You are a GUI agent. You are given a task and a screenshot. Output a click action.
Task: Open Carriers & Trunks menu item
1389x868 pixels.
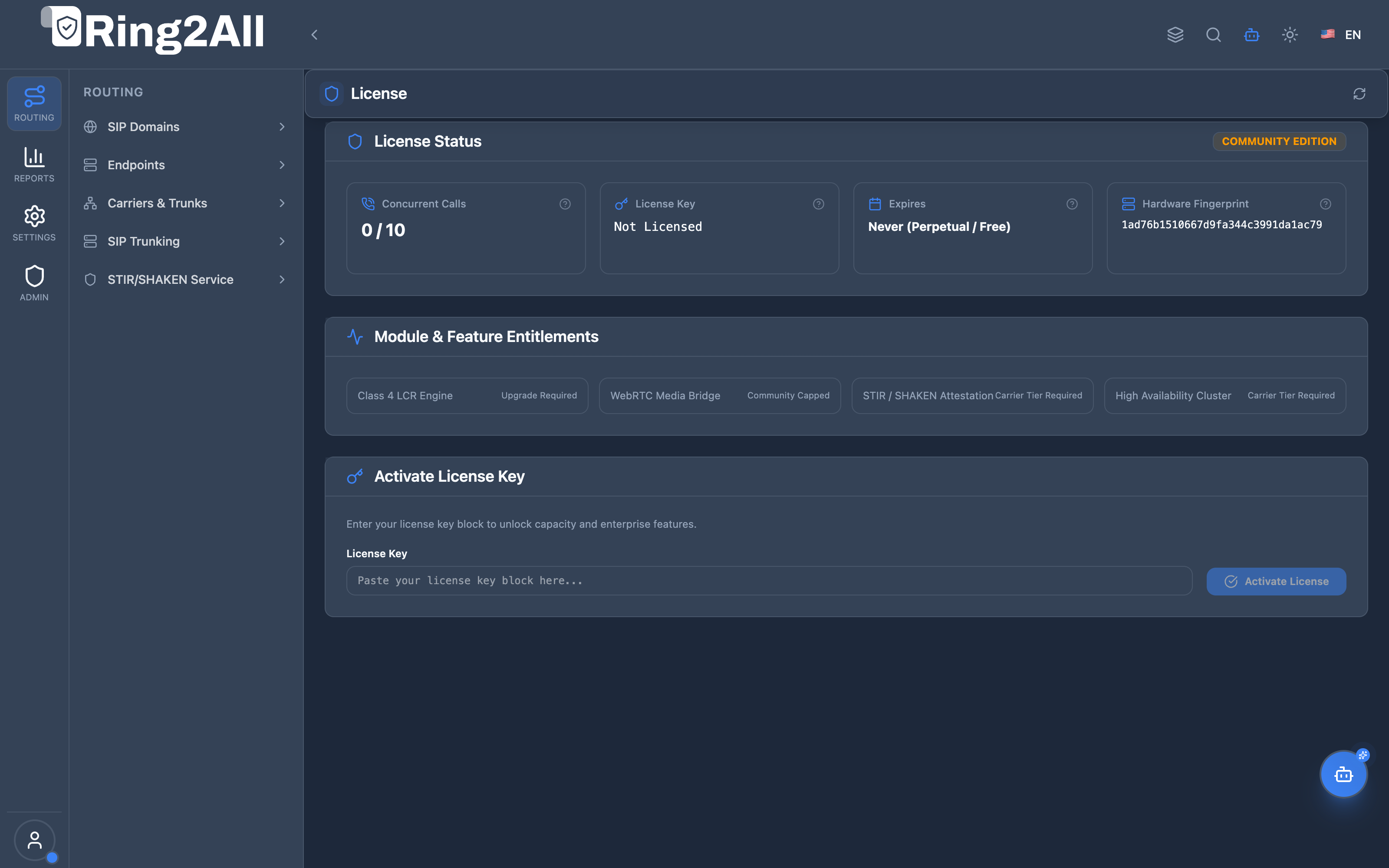click(x=185, y=203)
